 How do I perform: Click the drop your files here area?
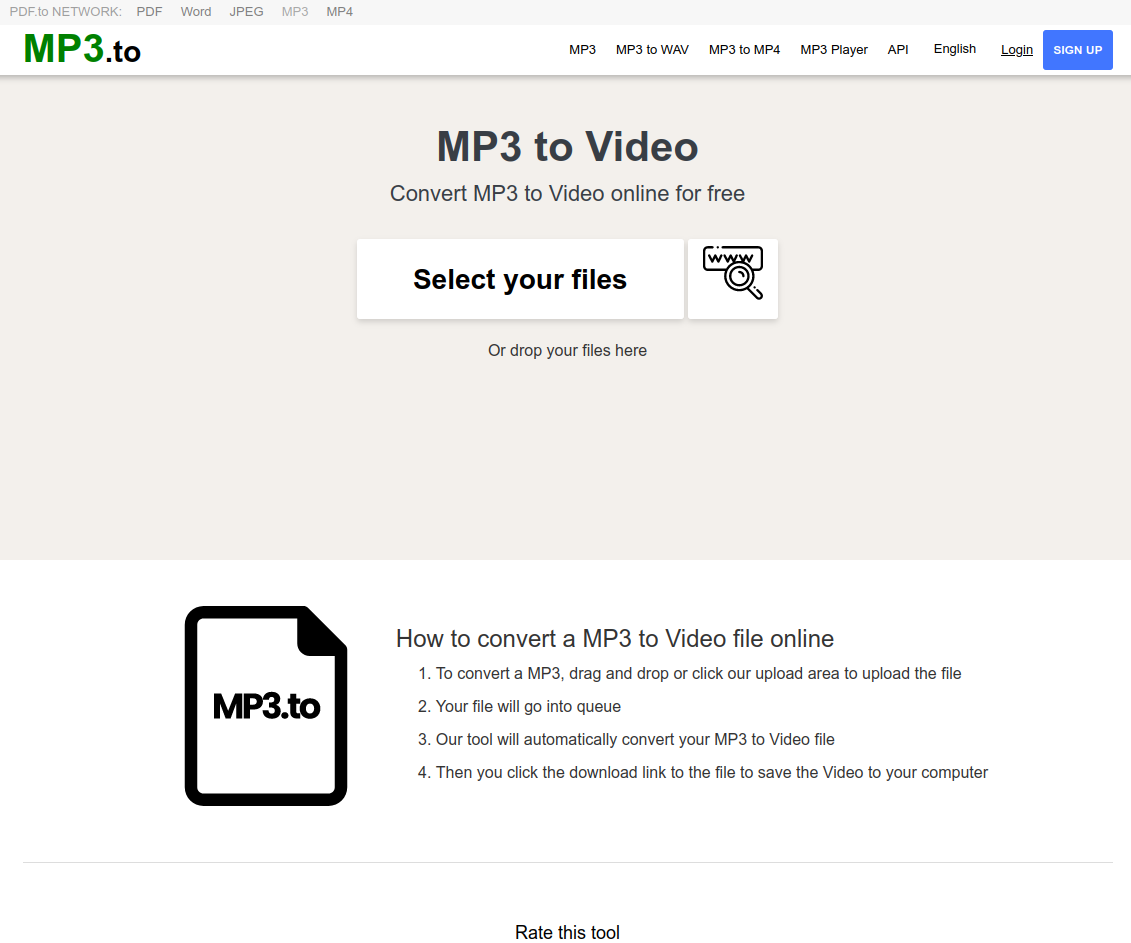tap(567, 350)
